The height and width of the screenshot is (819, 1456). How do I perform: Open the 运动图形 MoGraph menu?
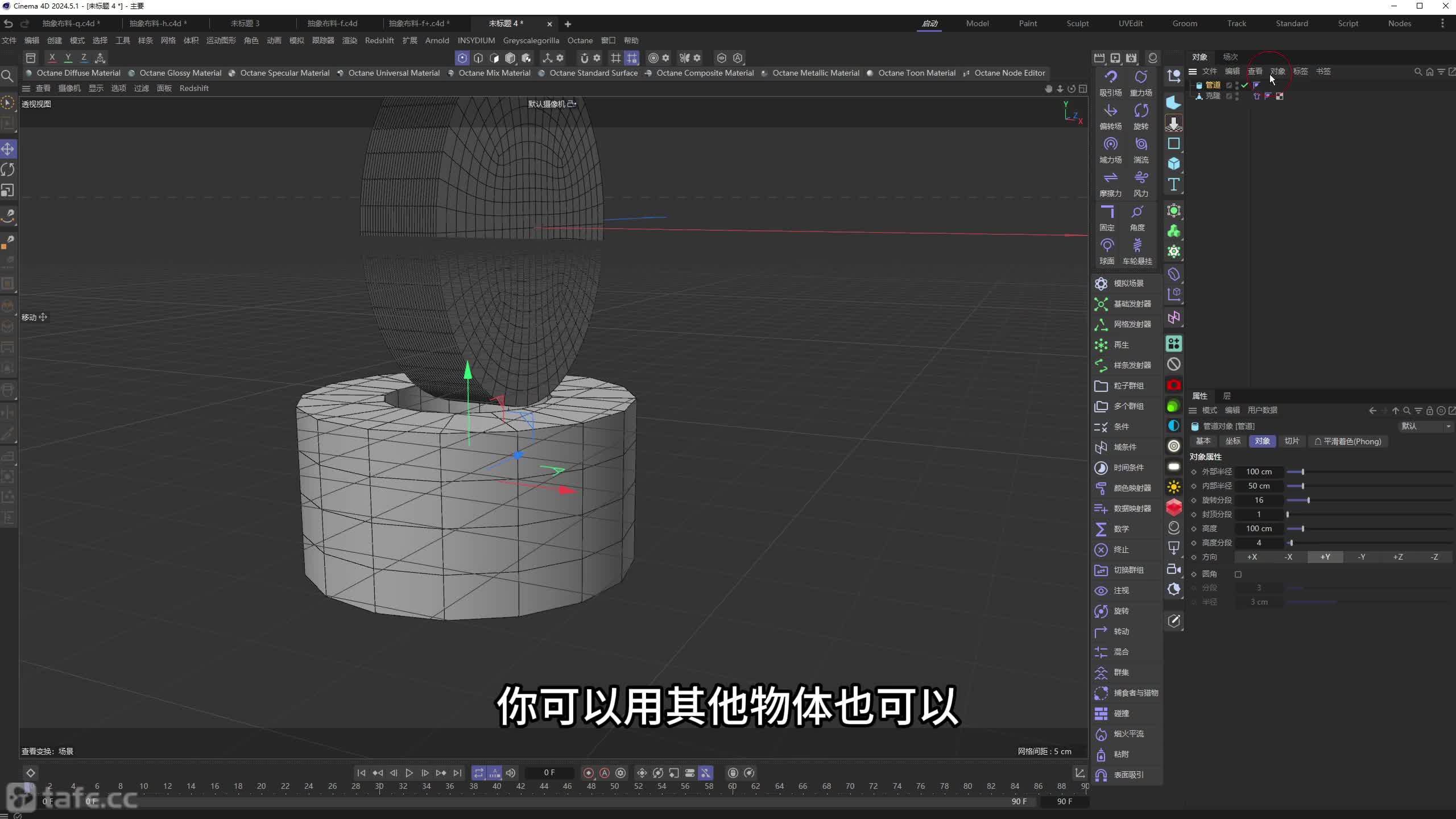[221, 40]
